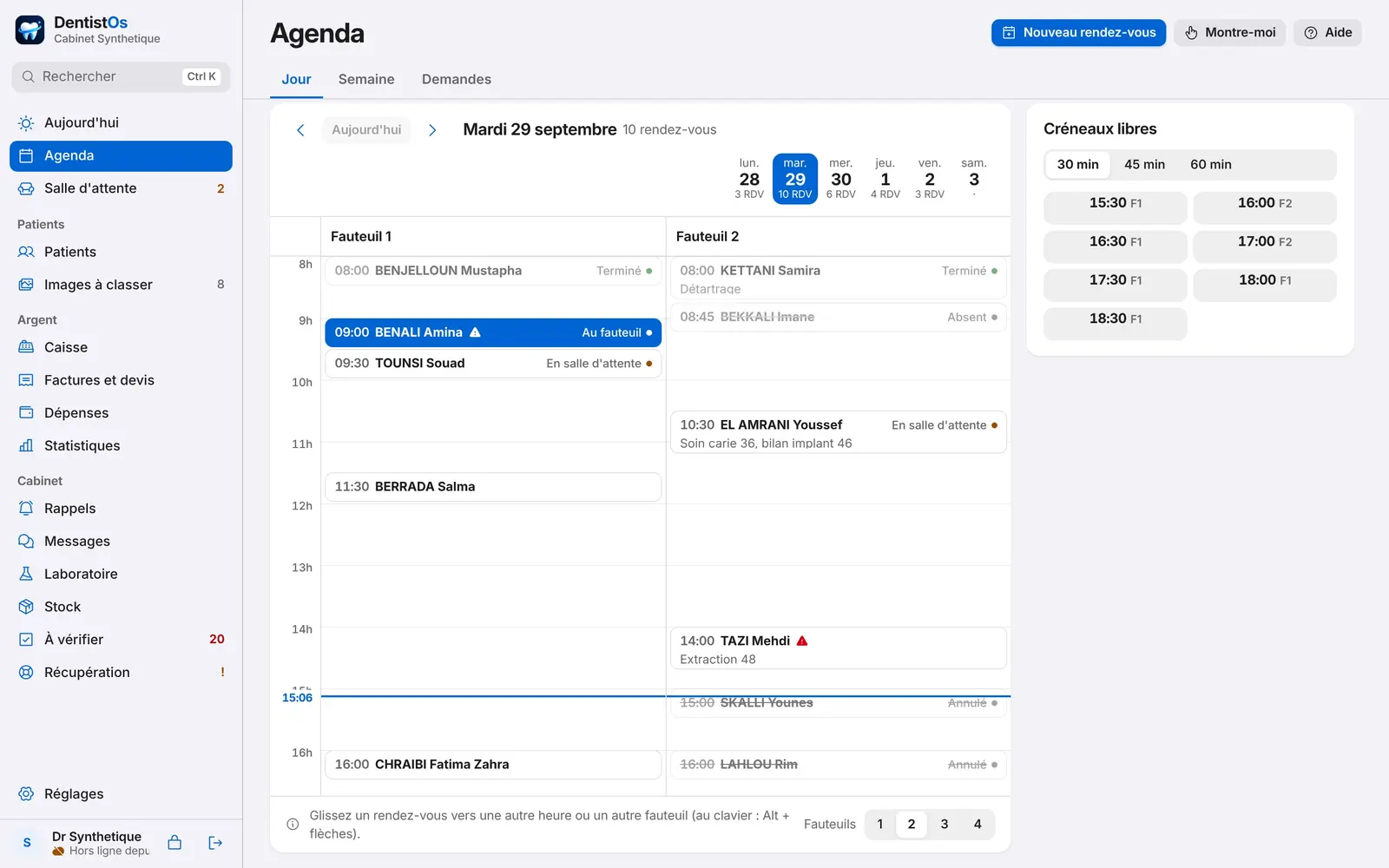Viewport: 1389px width, 868px height.
Task: Open the Salle d'attente sidebar entry
Action: 121,188
